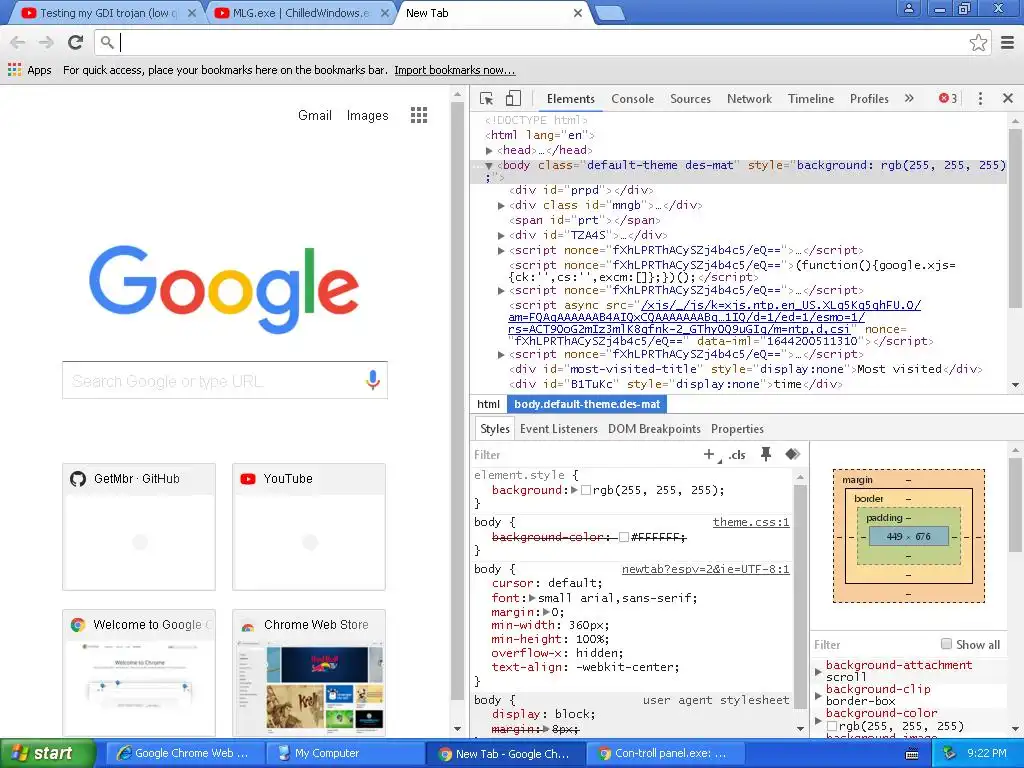This screenshot has height=768, width=1024.
Task: Go forward to next page
Action: [46, 42]
